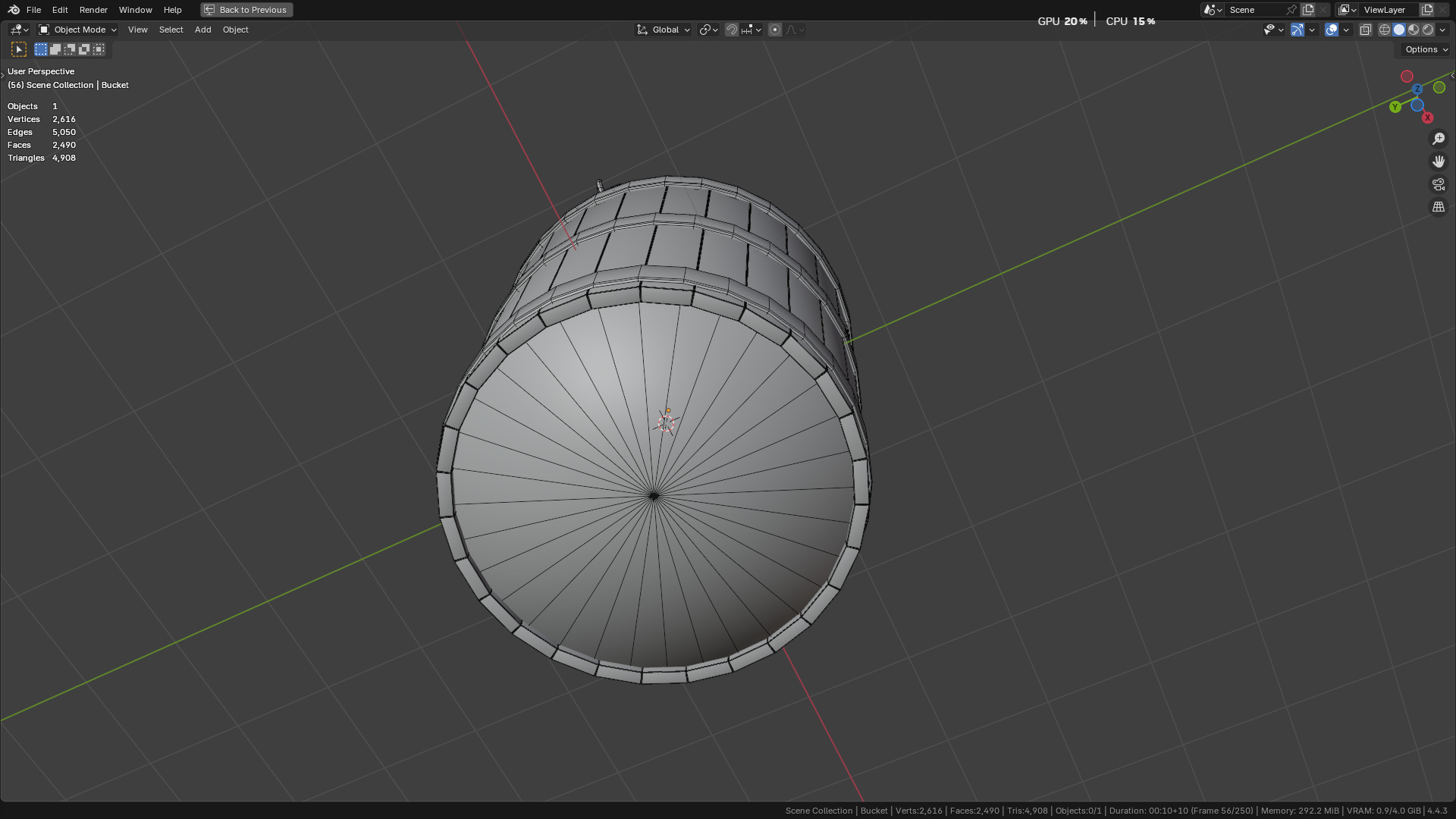Image resolution: width=1456 pixels, height=819 pixels.
Task: Toggle snapping magnet icon
Action: 732,30
